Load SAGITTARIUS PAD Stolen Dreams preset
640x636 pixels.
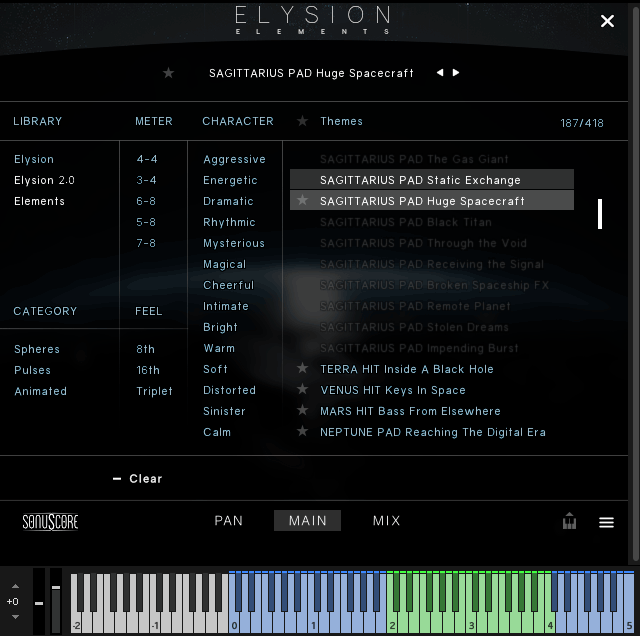click(x=414, y=327)
